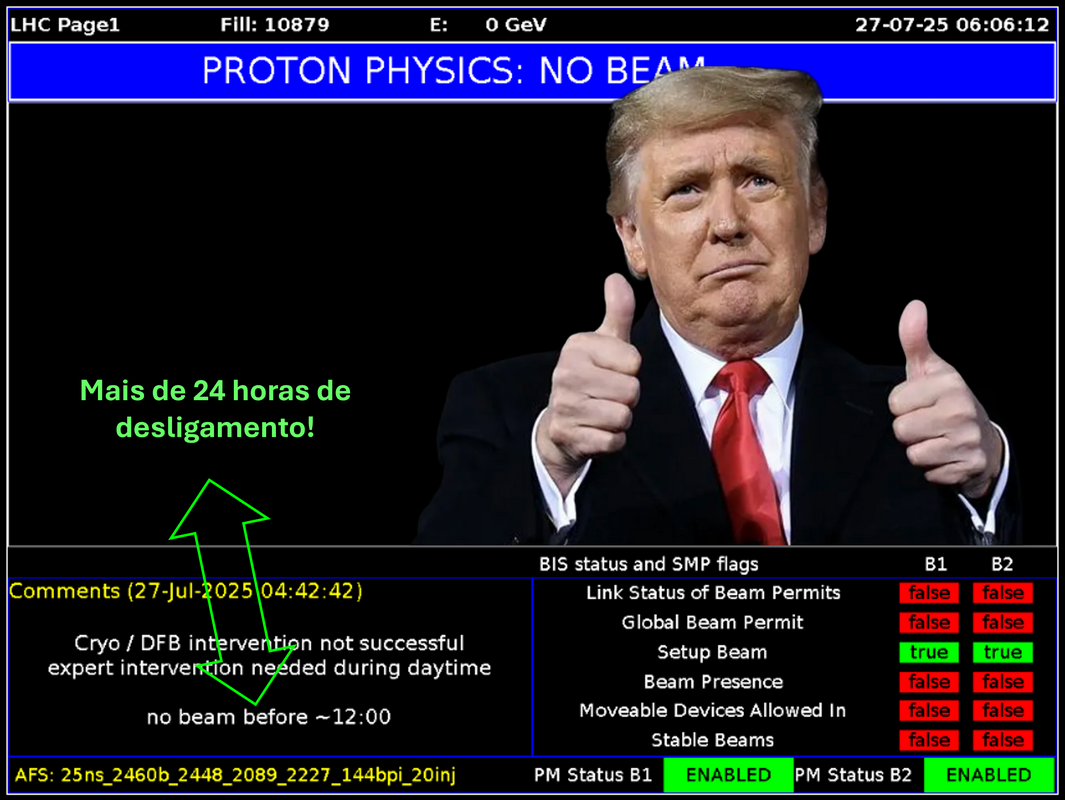Click the "no beam before ~12:00" comment line
1065x800 pixels.
(x=268, y=717)
